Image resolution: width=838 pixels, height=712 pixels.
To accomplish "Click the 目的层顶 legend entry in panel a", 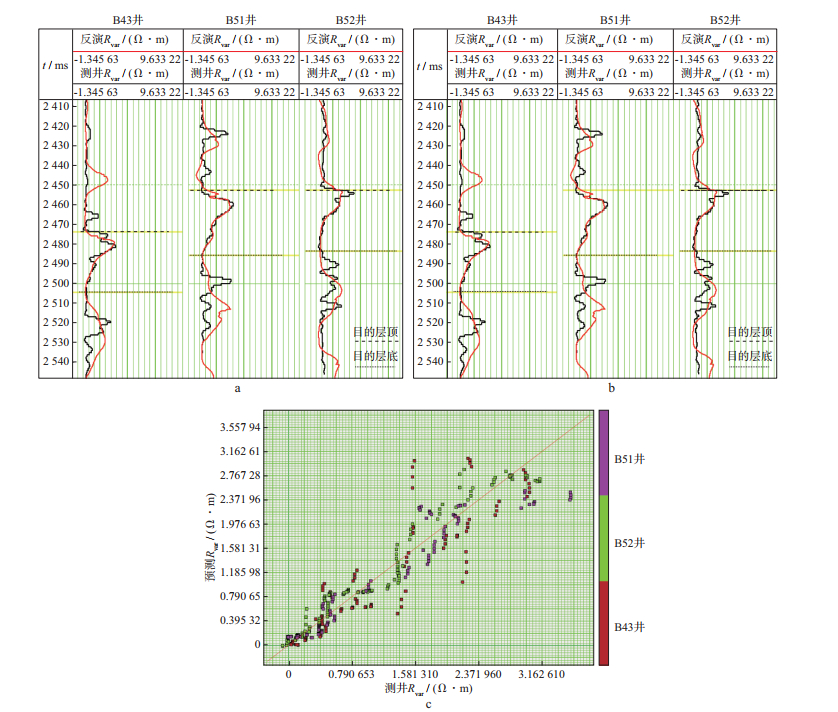I will tap(374, 331).
